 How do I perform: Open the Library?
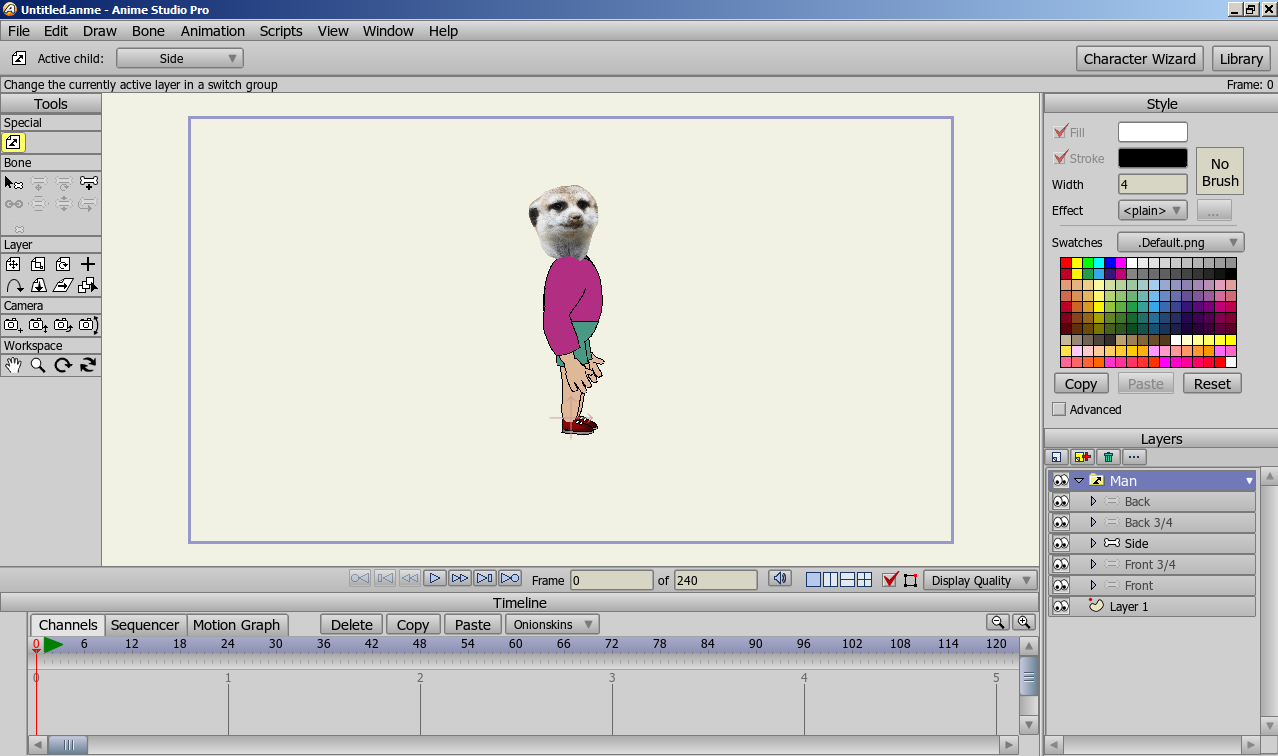tap(1241, 58)
